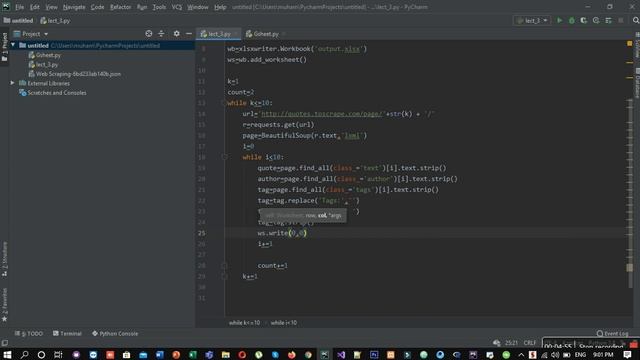Click the fold marker at the while i<10 line
This screenshot has width=640, height=360.
coord(224,157)
